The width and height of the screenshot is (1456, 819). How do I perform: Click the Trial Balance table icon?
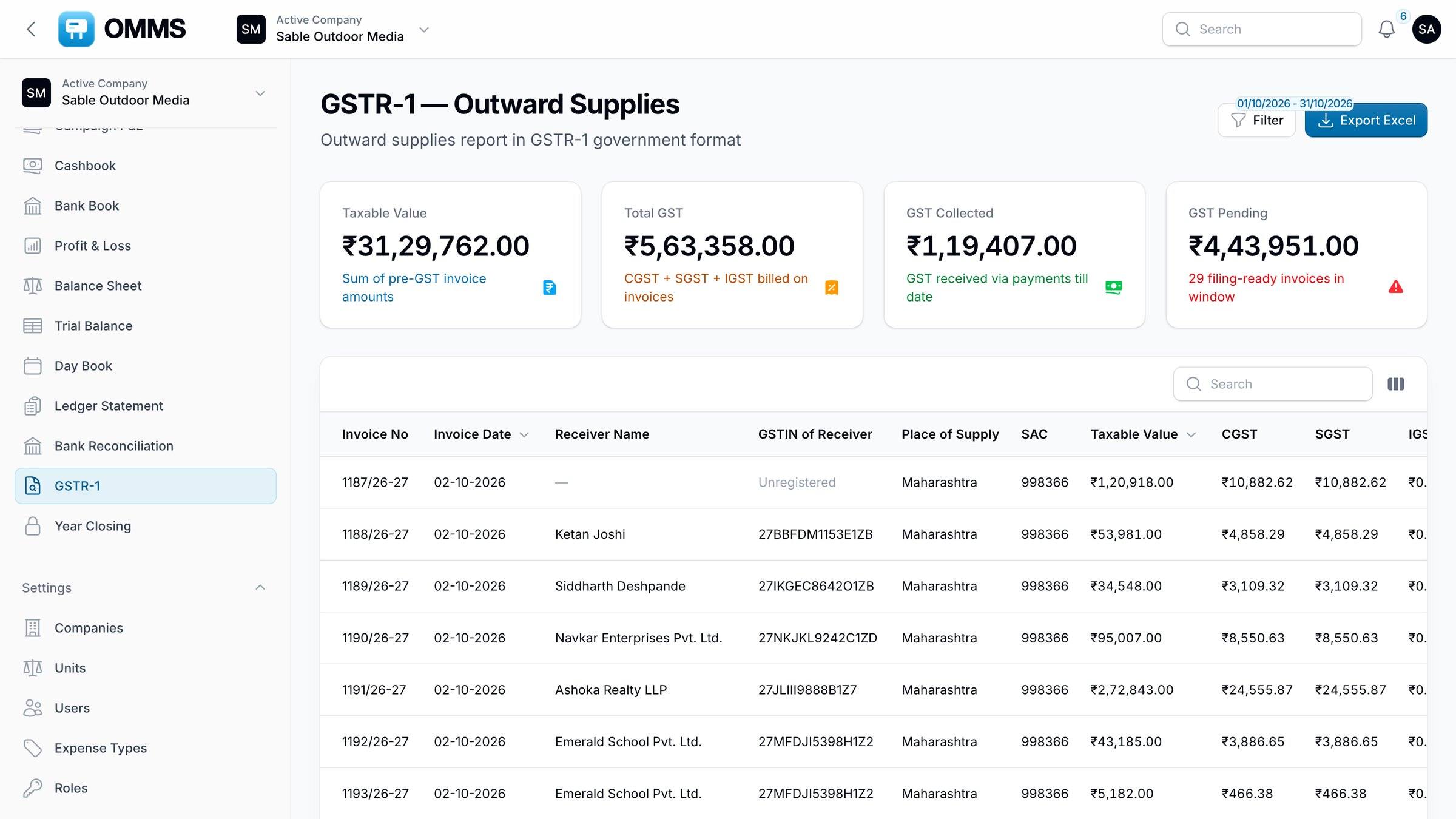coord(33,326)
